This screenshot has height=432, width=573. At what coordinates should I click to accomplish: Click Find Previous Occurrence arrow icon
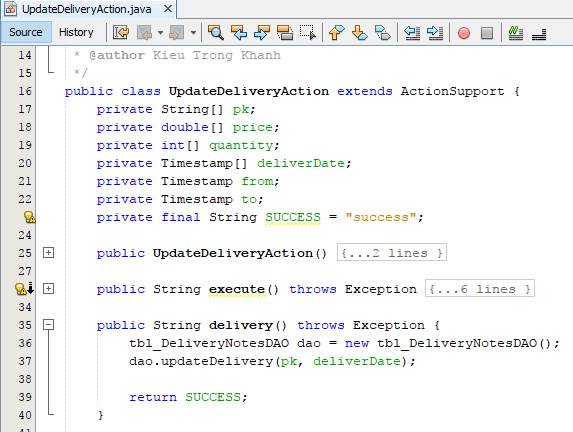pyautogui.click(x=239, y=33)
